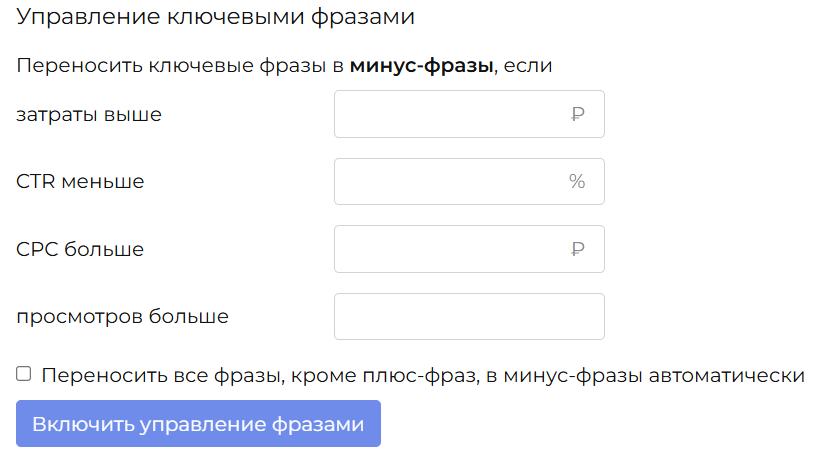Screen dimensions: 815x461
Task: Click the checkbox label about плюс-фраз transfer
Action: click(423, 375)
